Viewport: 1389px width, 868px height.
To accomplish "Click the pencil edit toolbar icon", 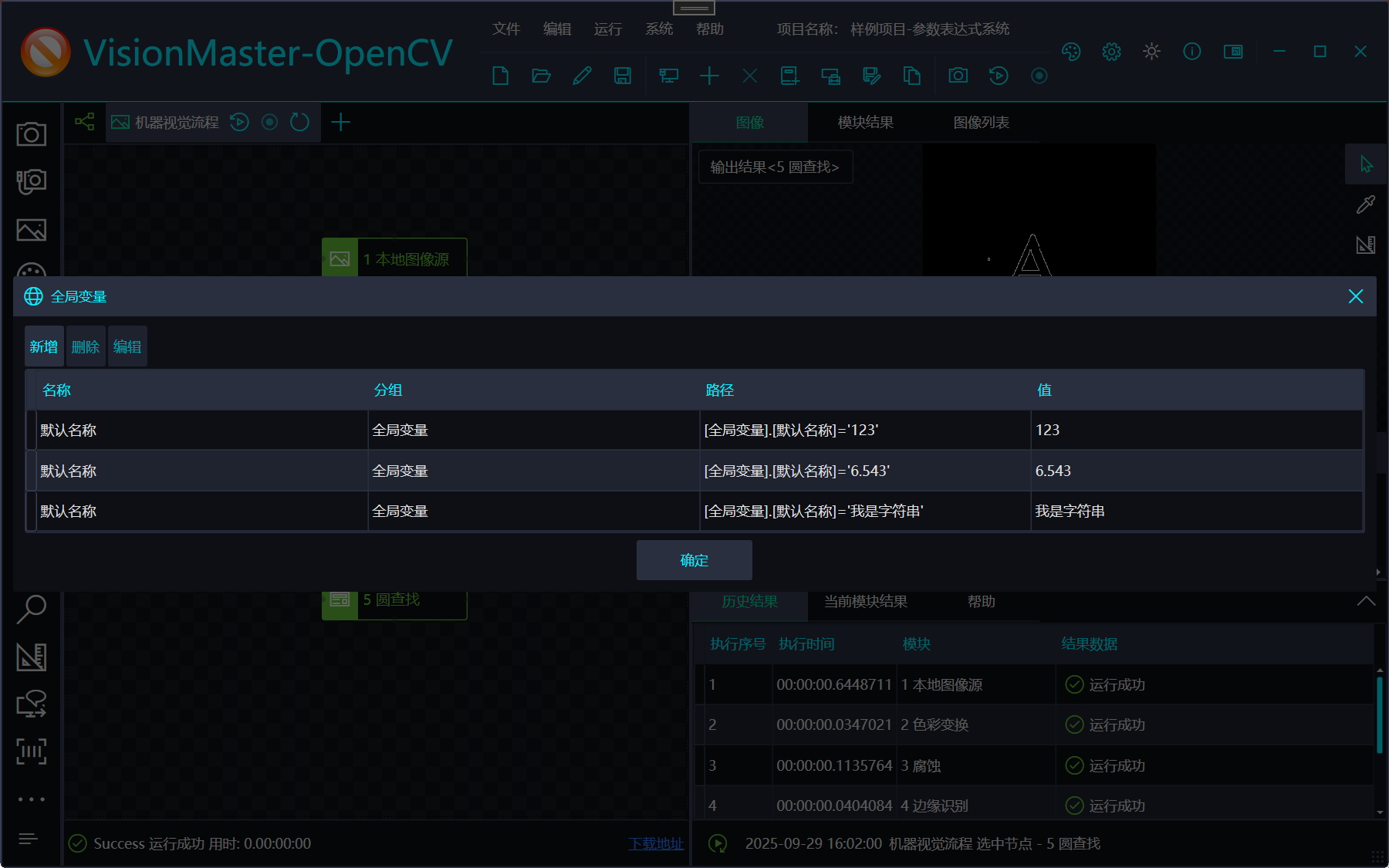I will 582,76.
